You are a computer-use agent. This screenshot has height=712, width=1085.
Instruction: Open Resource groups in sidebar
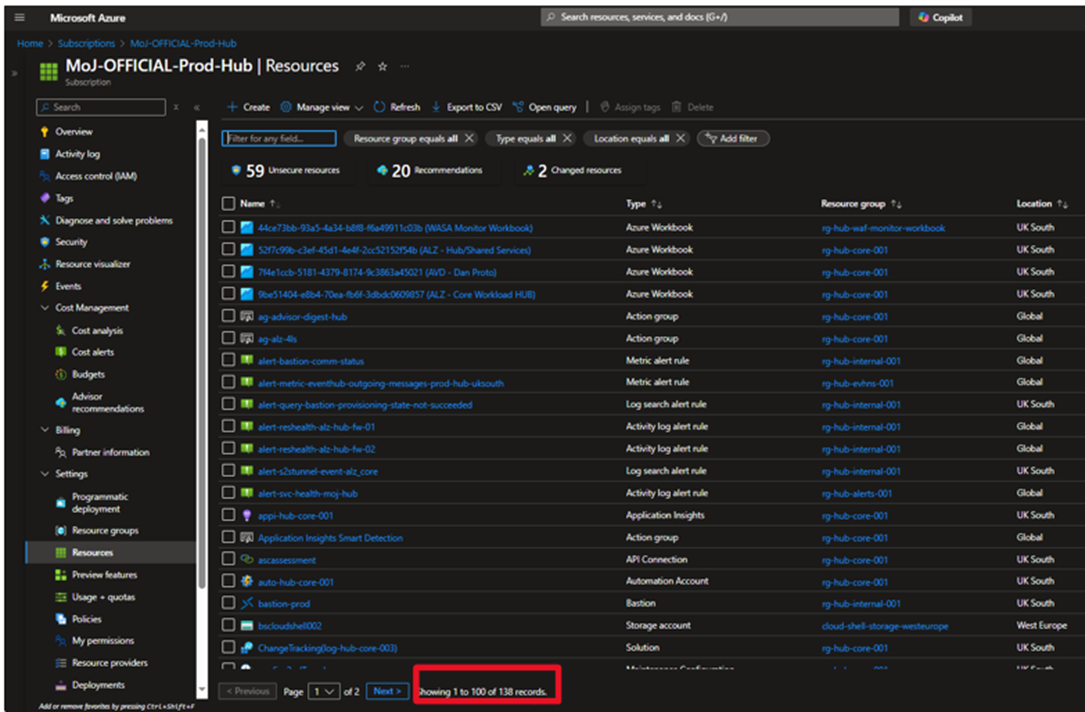[105, 531]
